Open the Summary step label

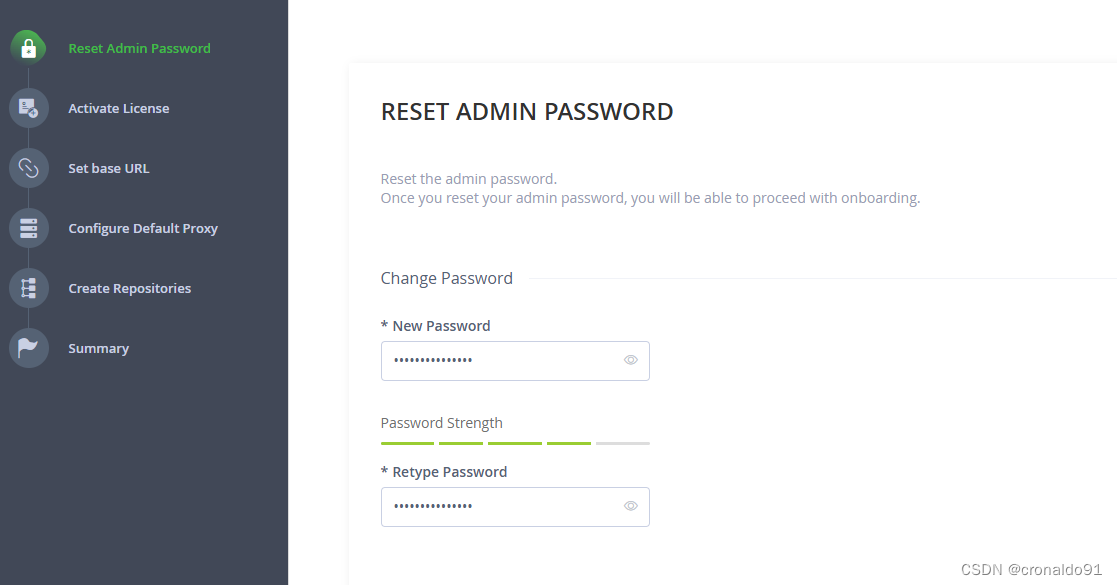tap(98, 348)
